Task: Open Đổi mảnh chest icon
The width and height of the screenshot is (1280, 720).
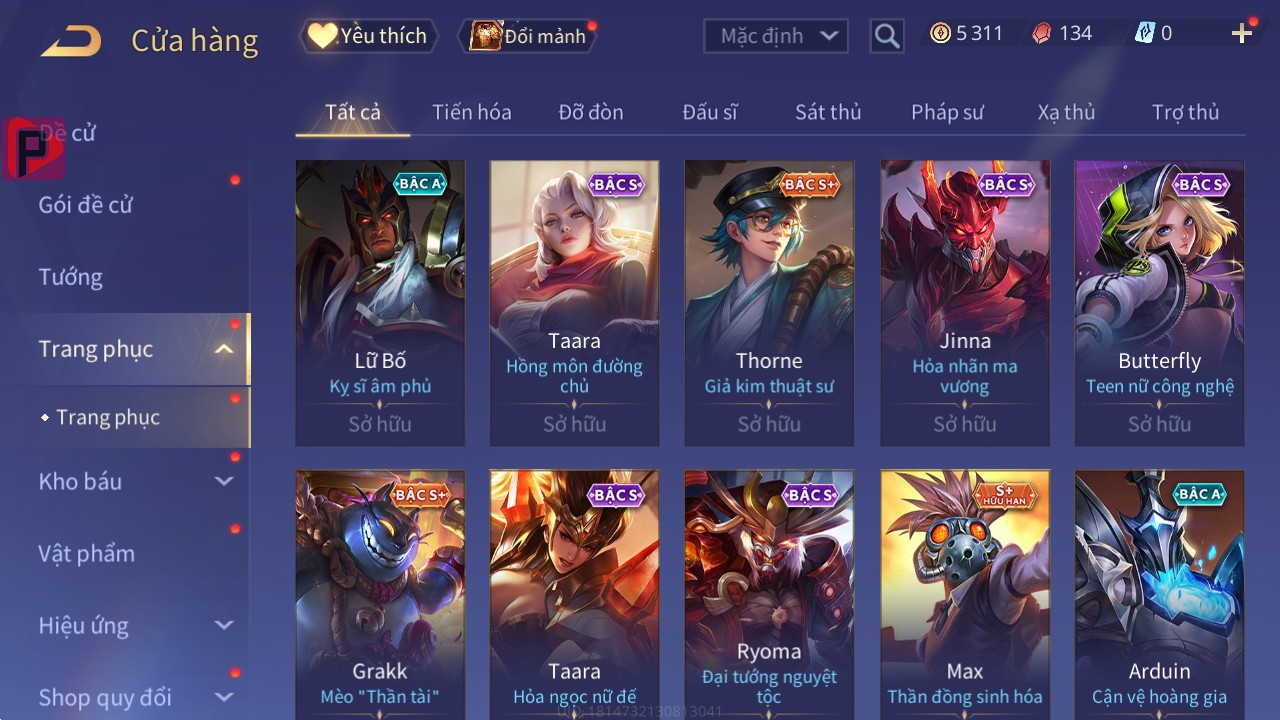Action: pyautogui.click(x=528, y=36)
